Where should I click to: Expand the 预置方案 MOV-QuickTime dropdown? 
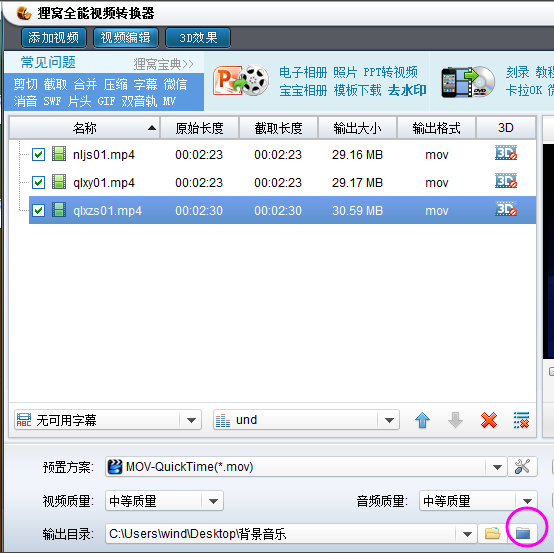point(497,467)
